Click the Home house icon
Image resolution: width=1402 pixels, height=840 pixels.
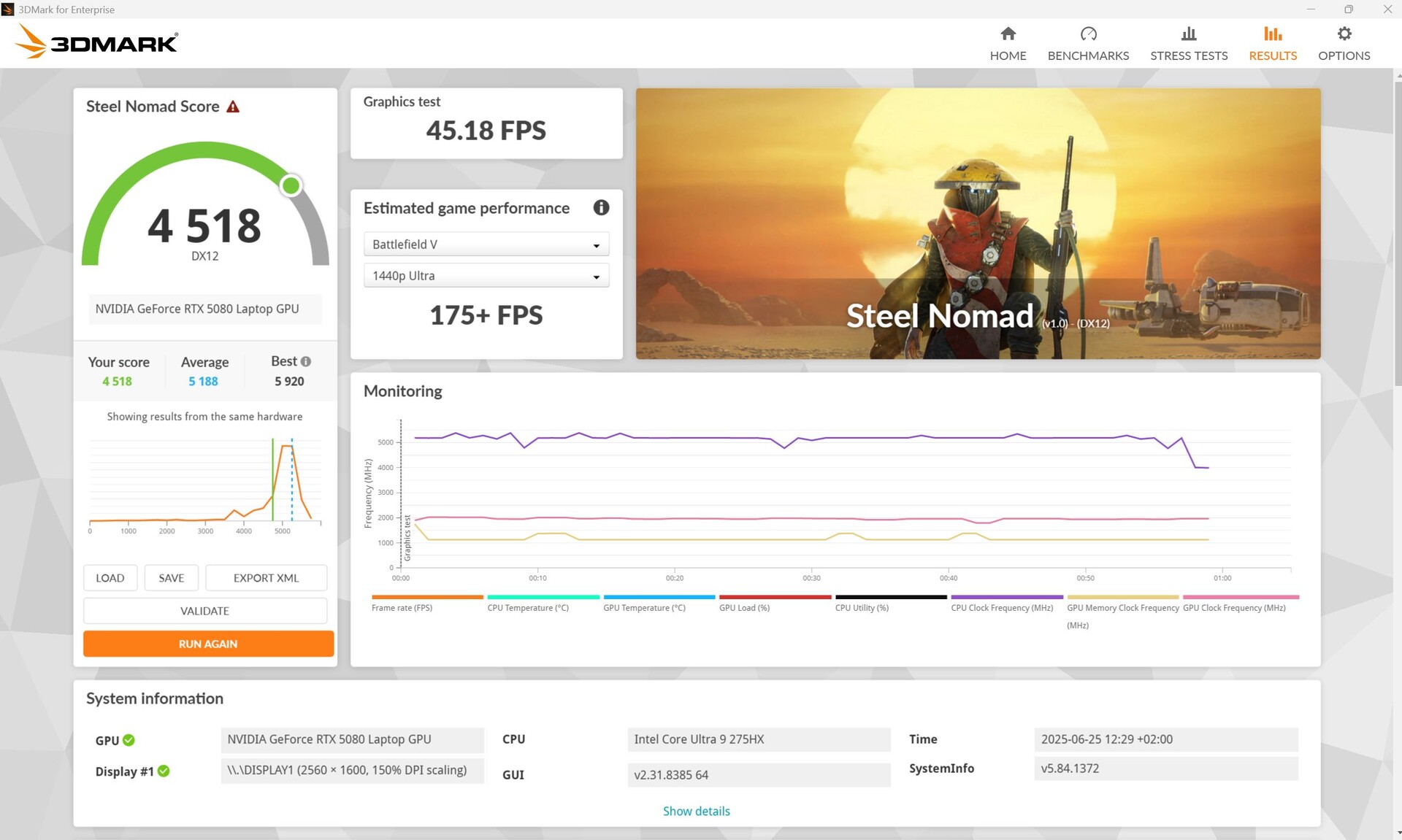[1008, 34]
